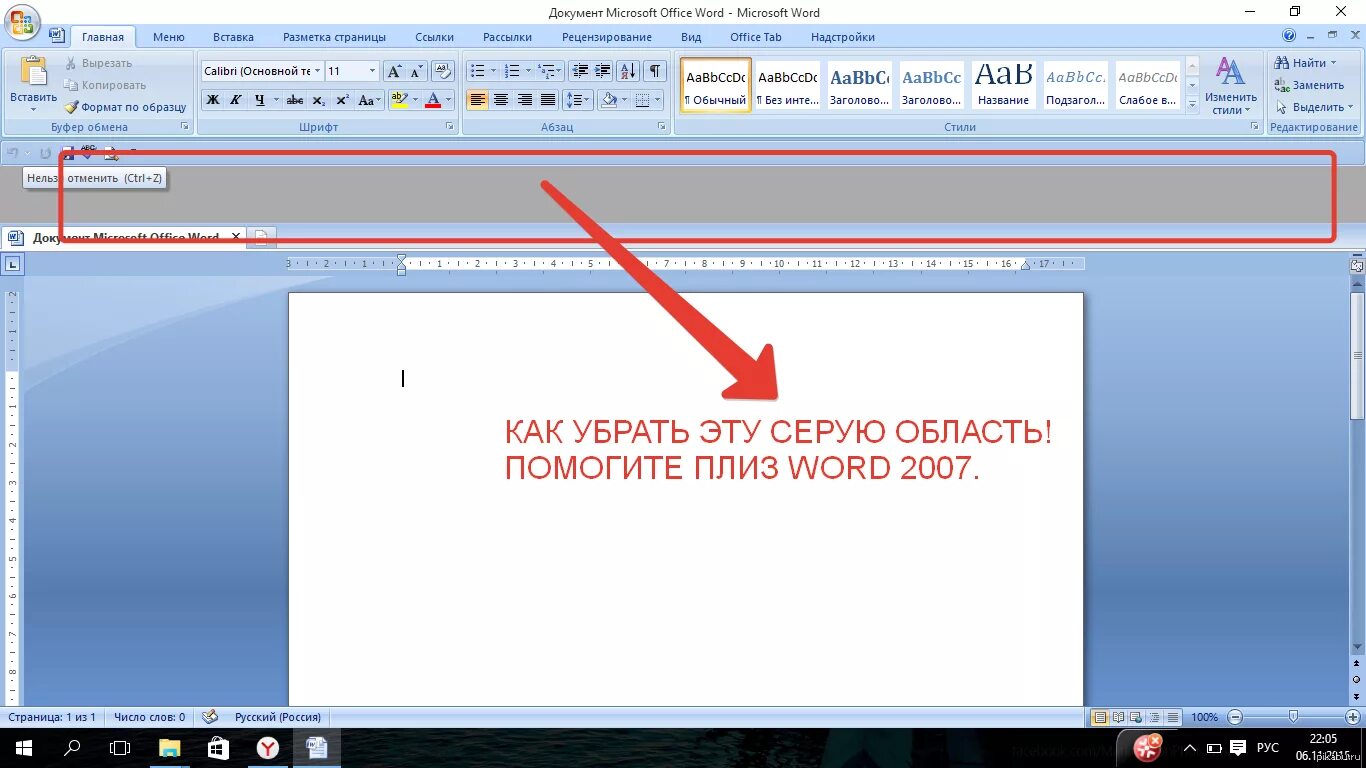Open the line spacing dropdown

click(579, 100)
